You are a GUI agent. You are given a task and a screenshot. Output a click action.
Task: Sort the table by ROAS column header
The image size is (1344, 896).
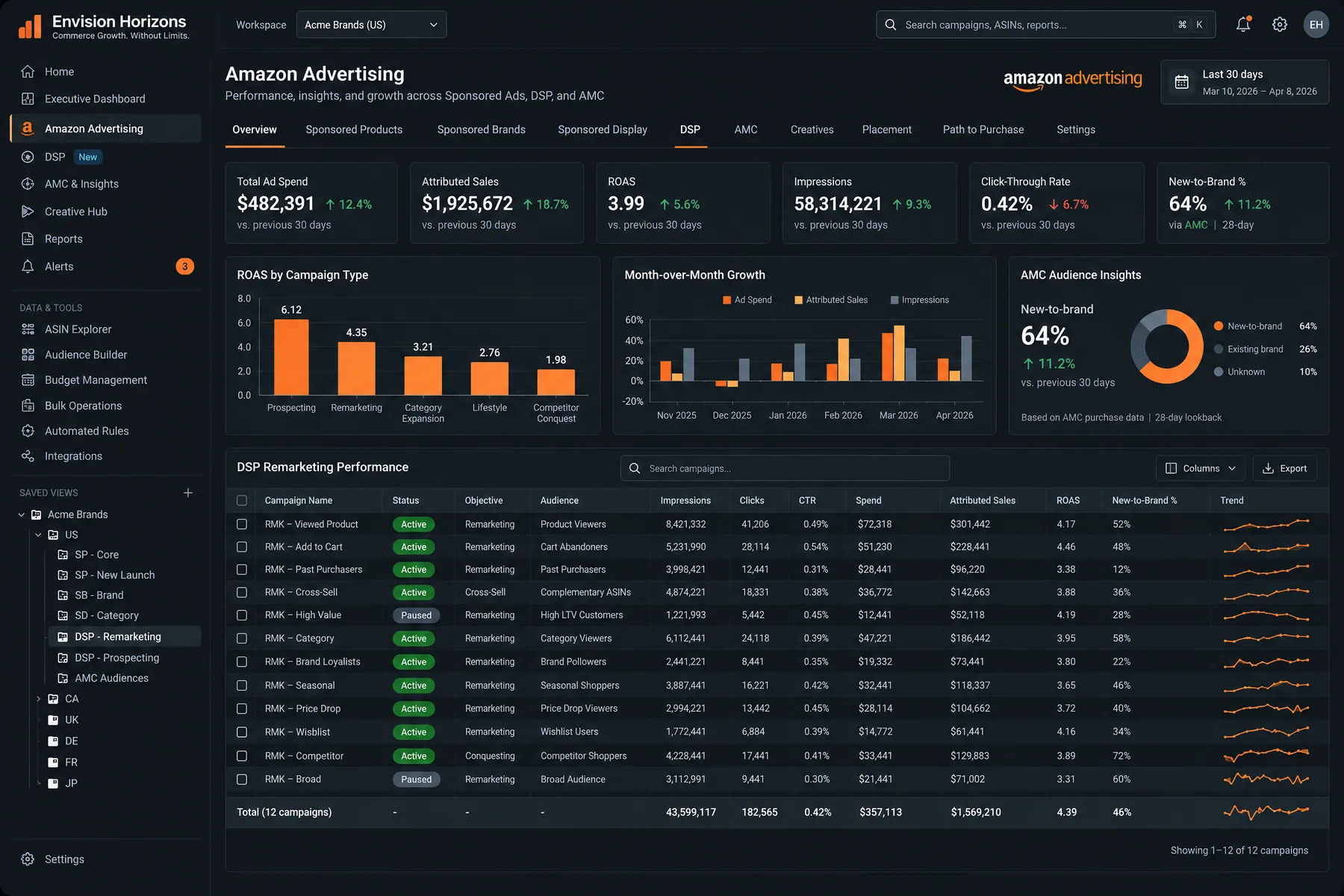pos(1068,500)
